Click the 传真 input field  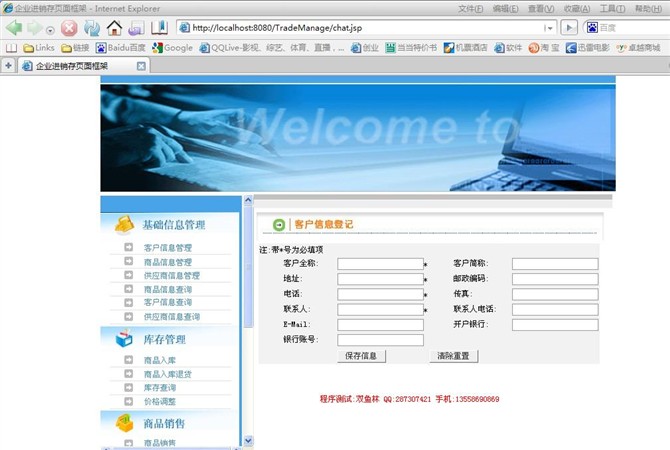pyautogui.click(x=555, y=294)
